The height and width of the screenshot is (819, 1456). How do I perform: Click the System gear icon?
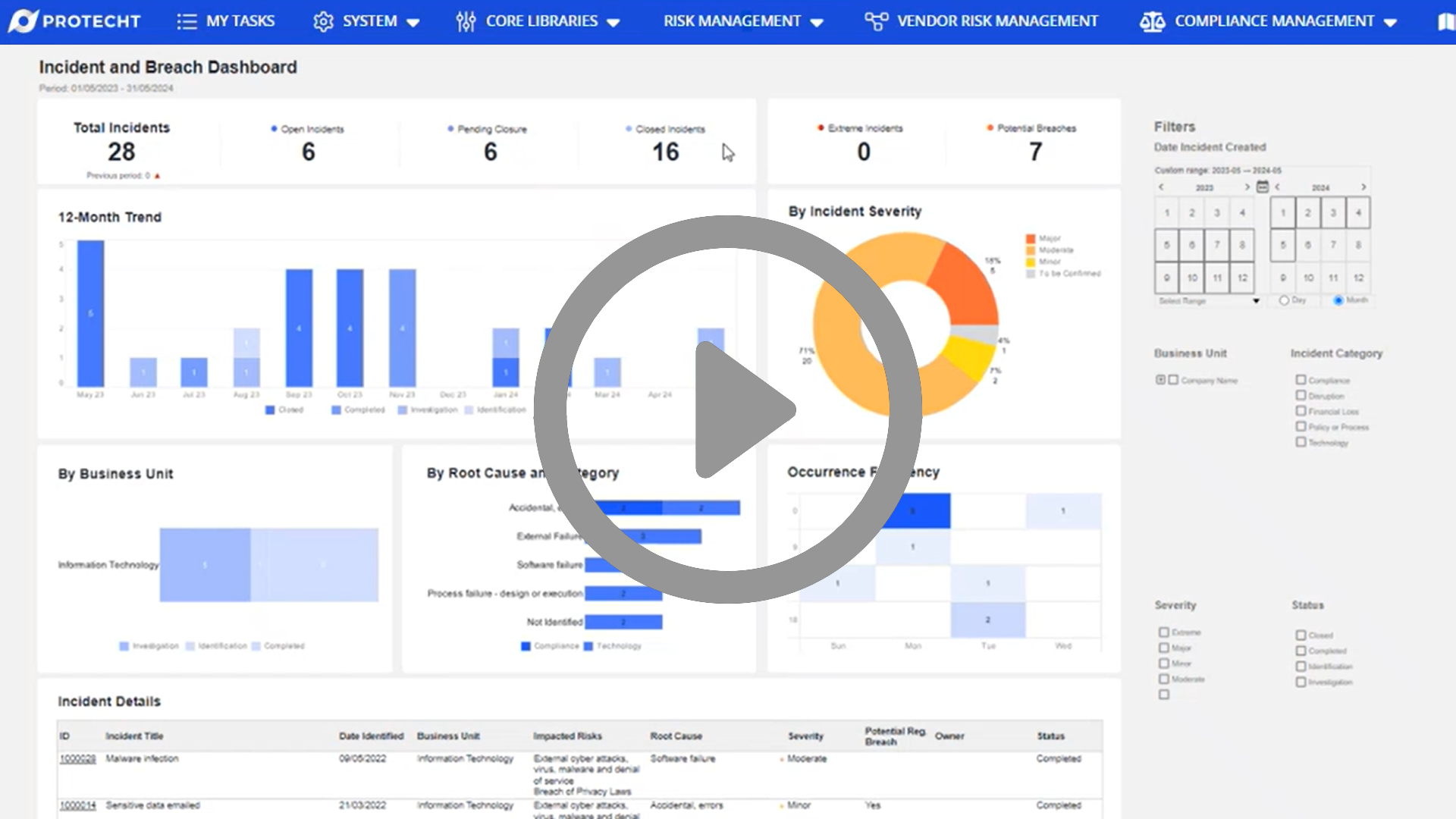coord(325,20)
